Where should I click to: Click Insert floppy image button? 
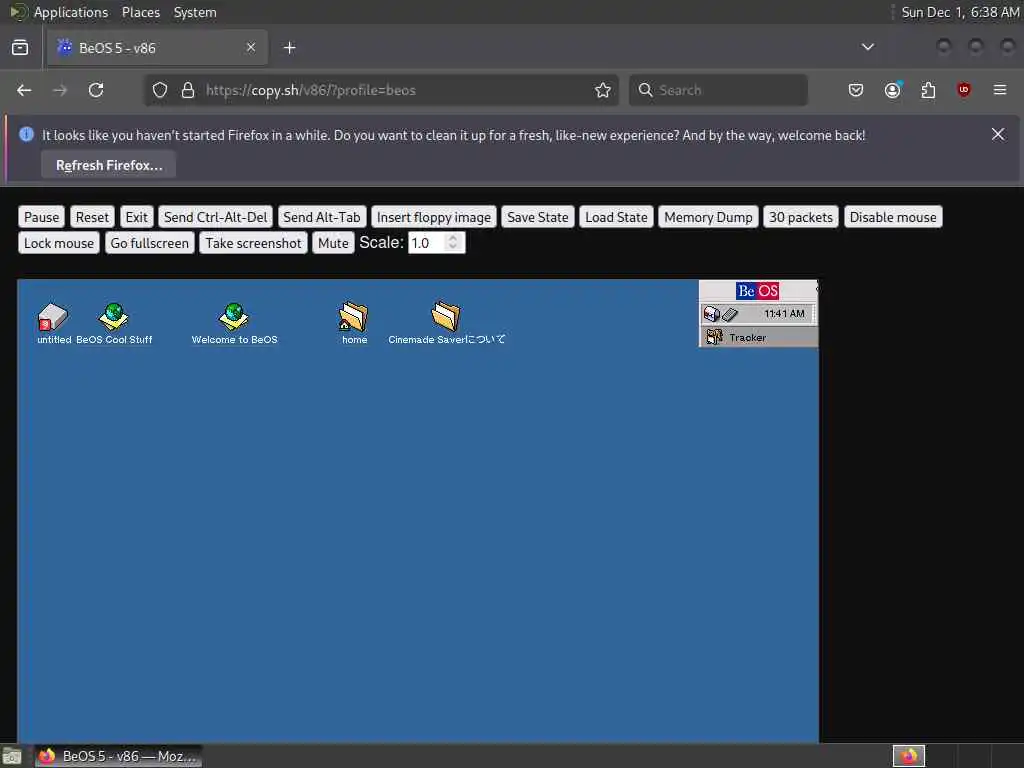(434, 217)
